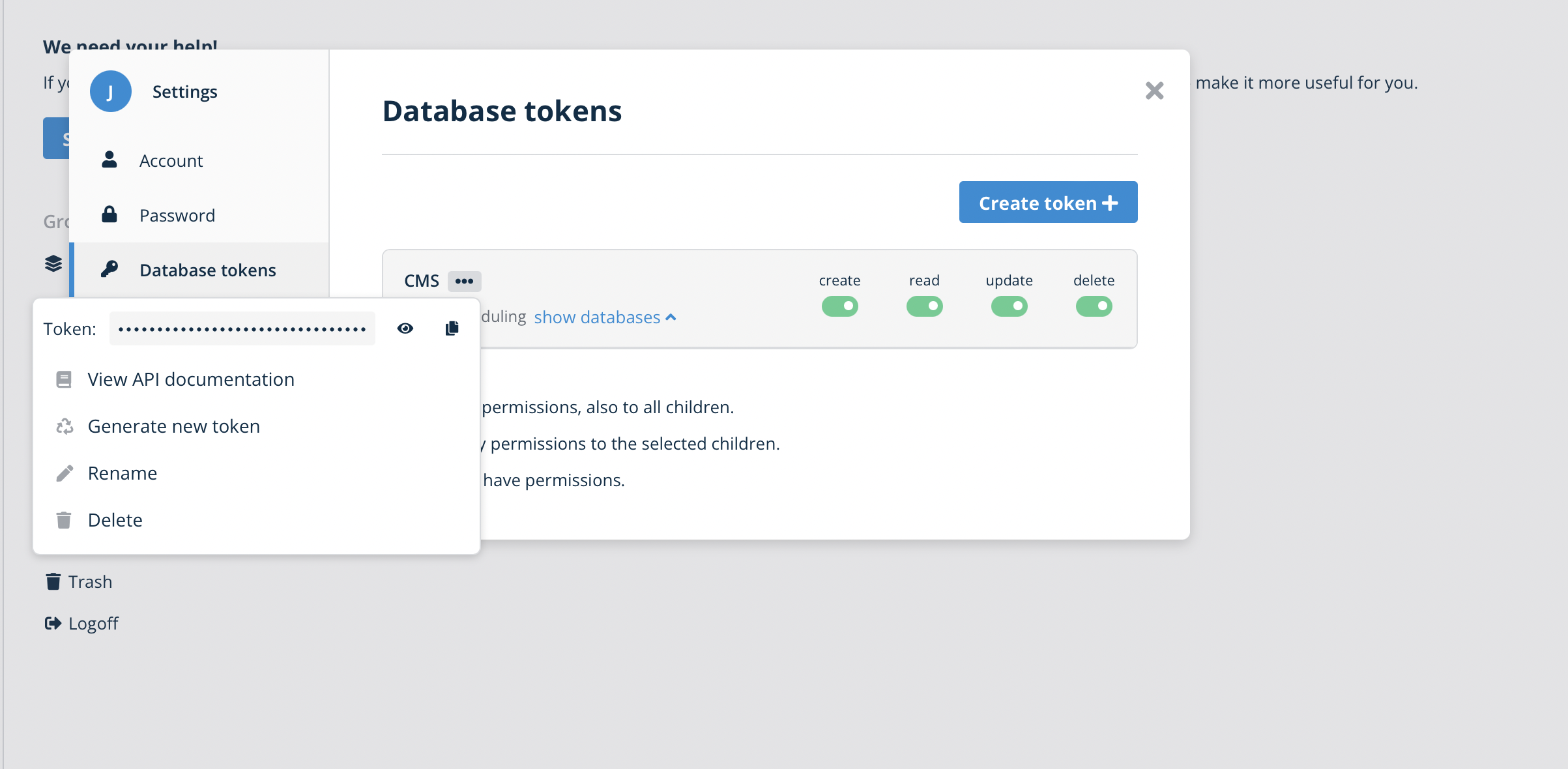
Task: Select Settings from the sidebar menu
Action: click(x=184, y=91)
